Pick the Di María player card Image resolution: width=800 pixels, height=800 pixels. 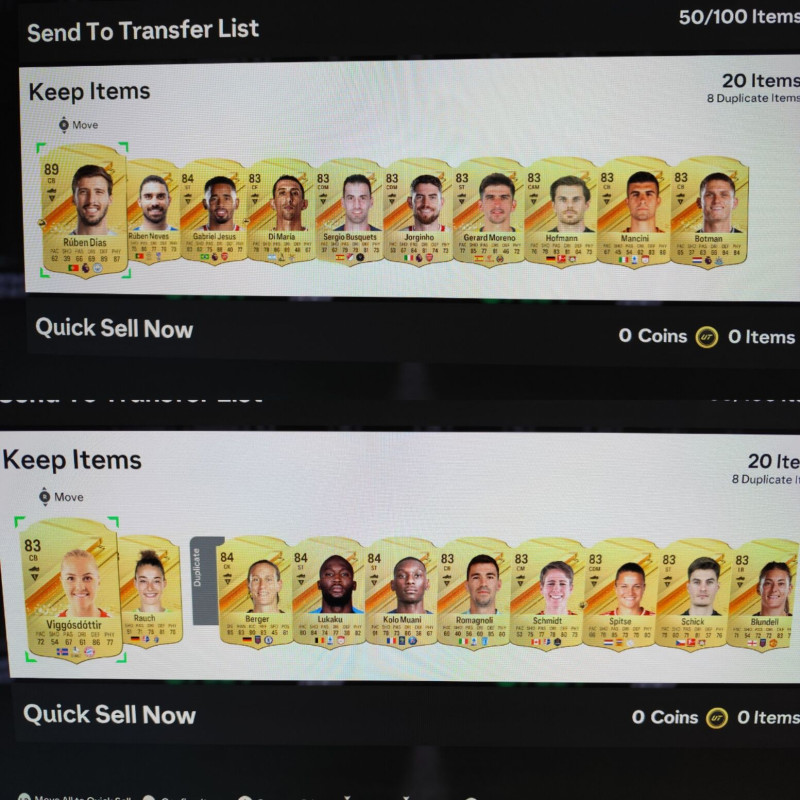point(281,211)
